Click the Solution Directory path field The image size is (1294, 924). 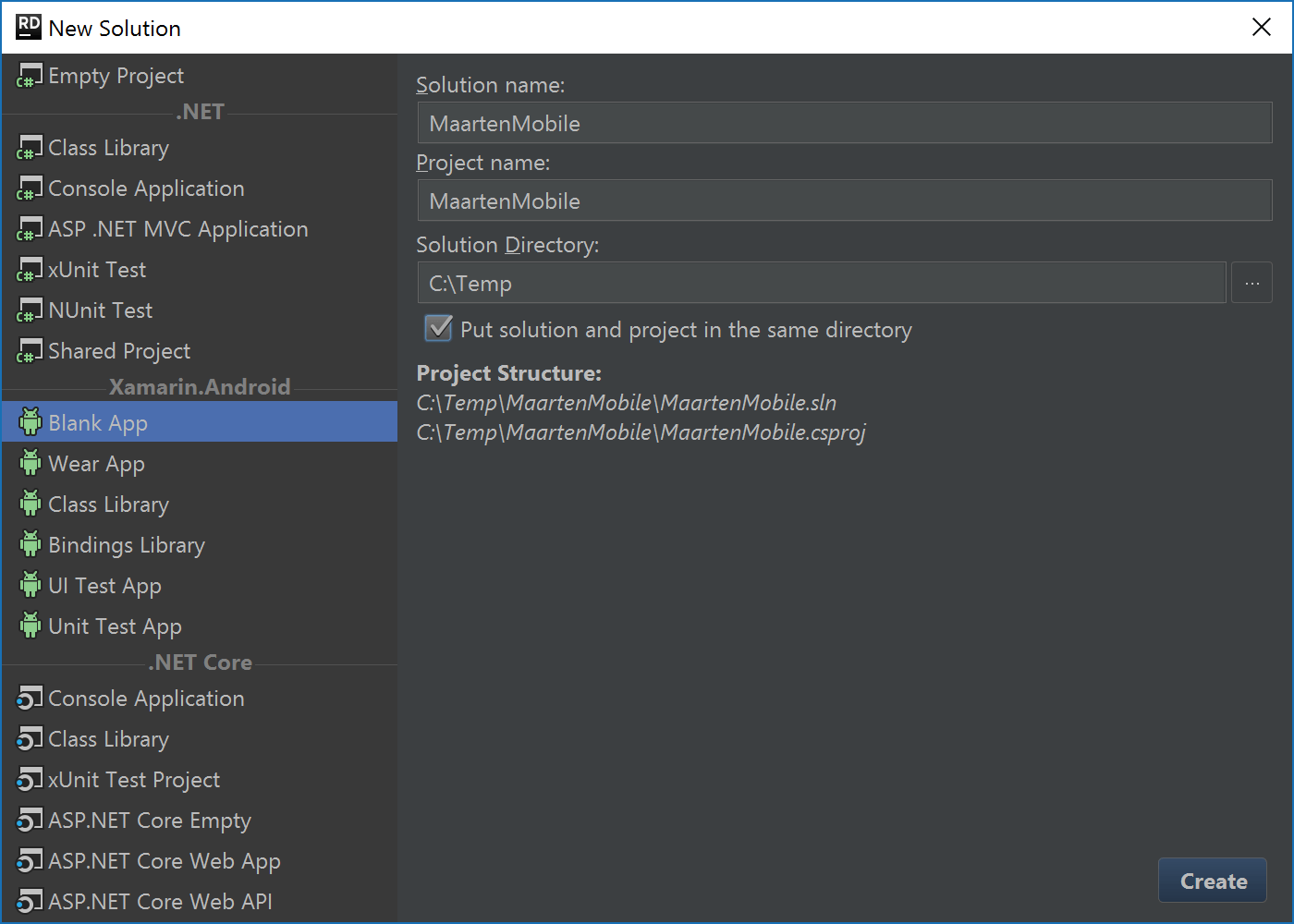[x=822, y=283]
